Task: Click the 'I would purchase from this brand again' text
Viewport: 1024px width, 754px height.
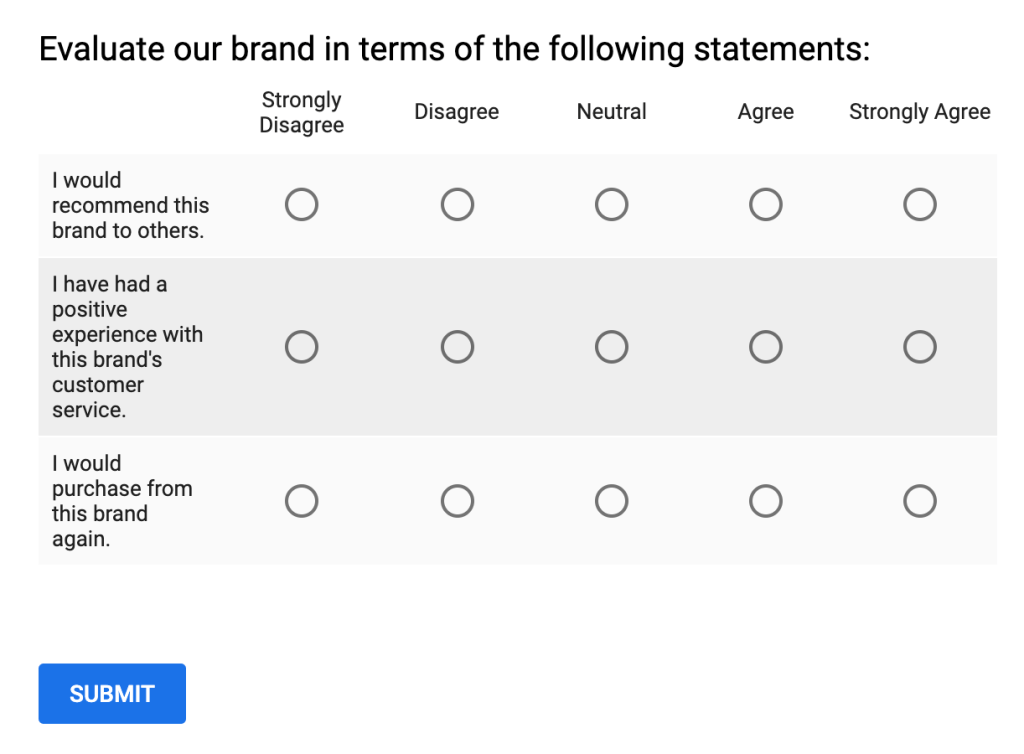Action: 121,501
